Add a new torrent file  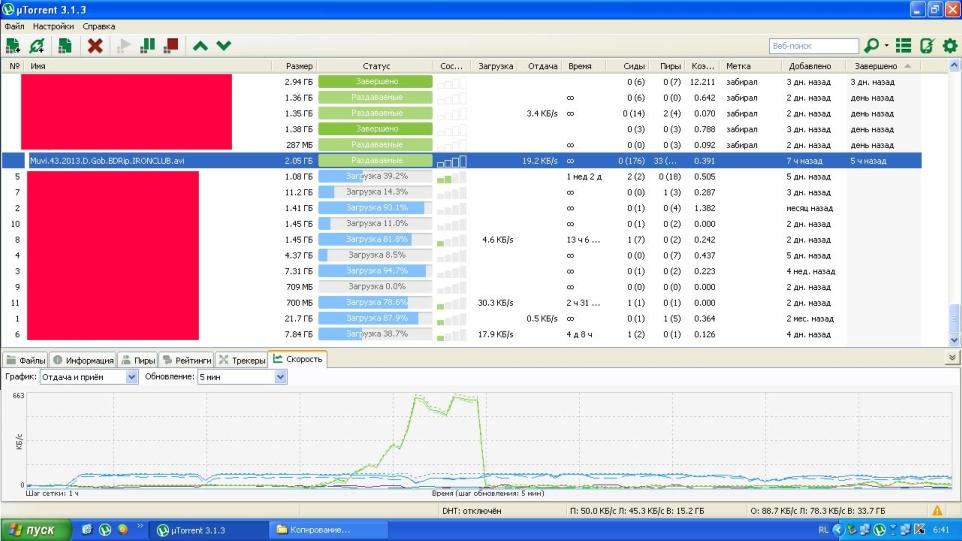[x=13, y=45]
